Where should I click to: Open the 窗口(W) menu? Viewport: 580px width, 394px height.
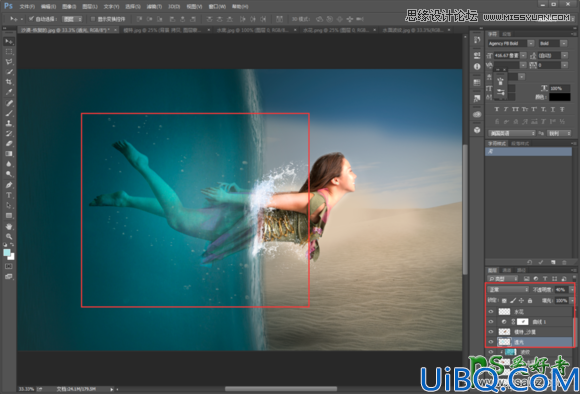coord(217,6)
